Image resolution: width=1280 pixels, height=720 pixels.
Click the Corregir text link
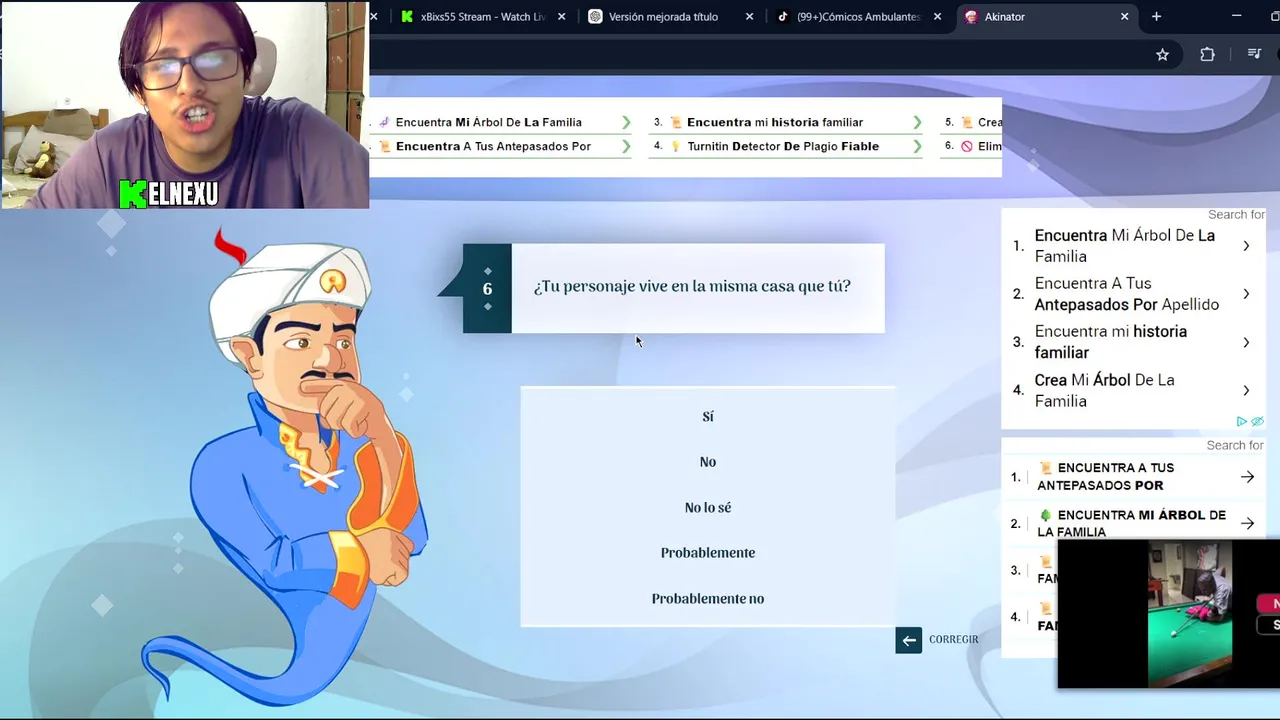[x=953, y=640]
